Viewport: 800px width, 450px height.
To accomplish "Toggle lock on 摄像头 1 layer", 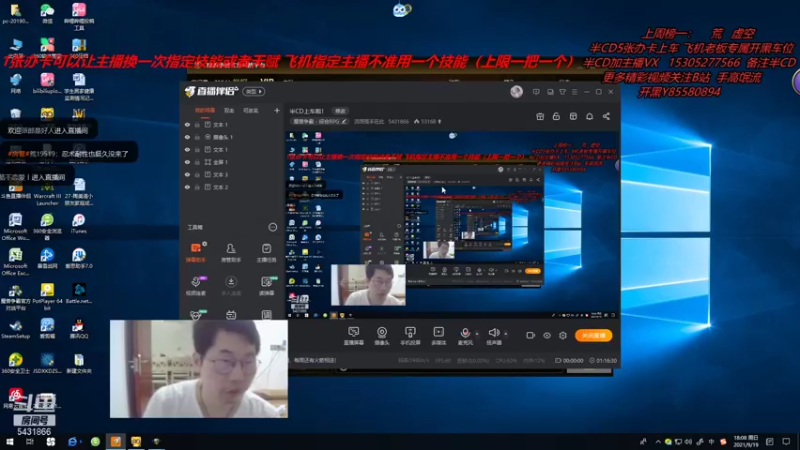I will pos(197,137).
